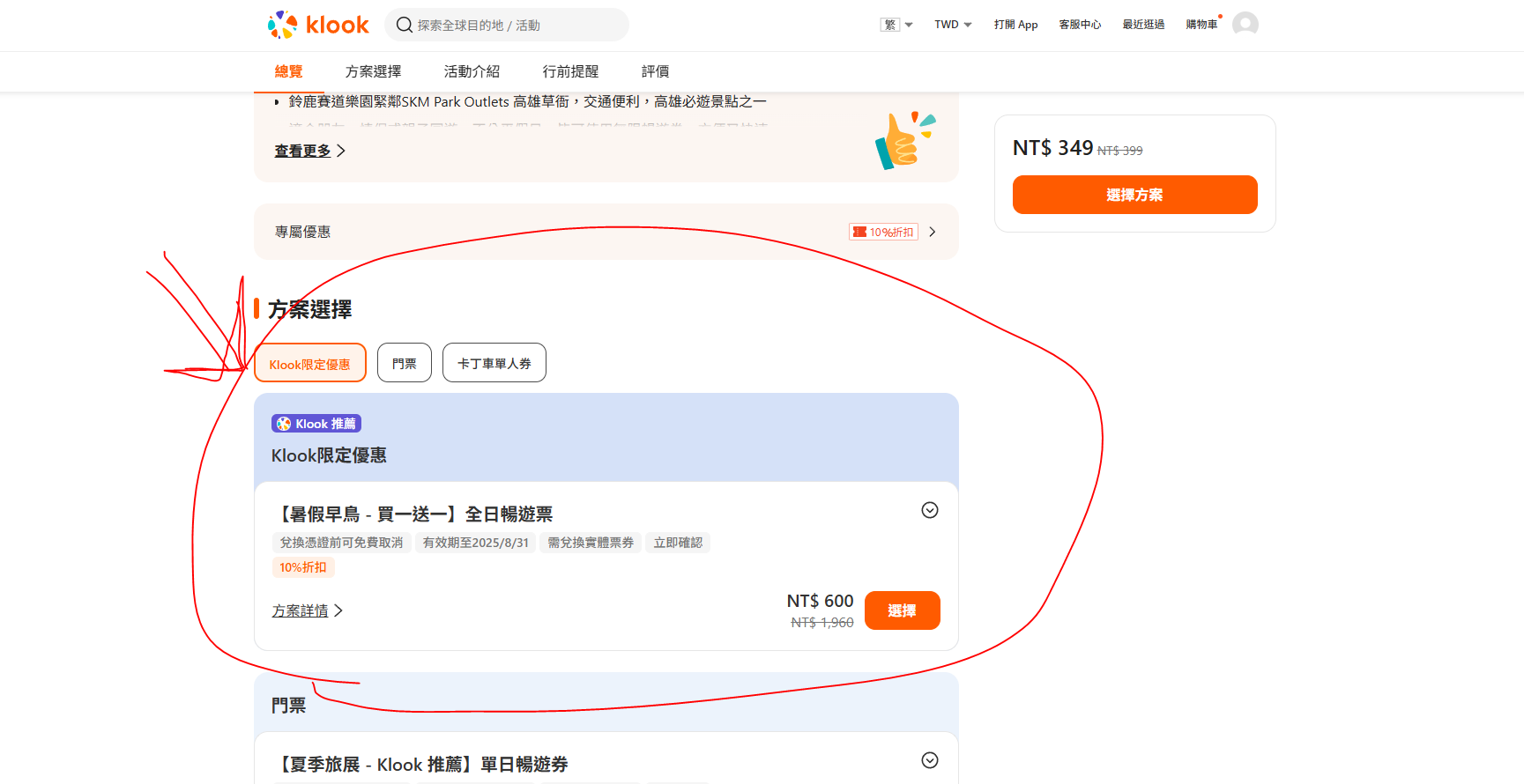Expand 【暑假早鳥 - 買一送一】全日暢遊票 details

930,510
